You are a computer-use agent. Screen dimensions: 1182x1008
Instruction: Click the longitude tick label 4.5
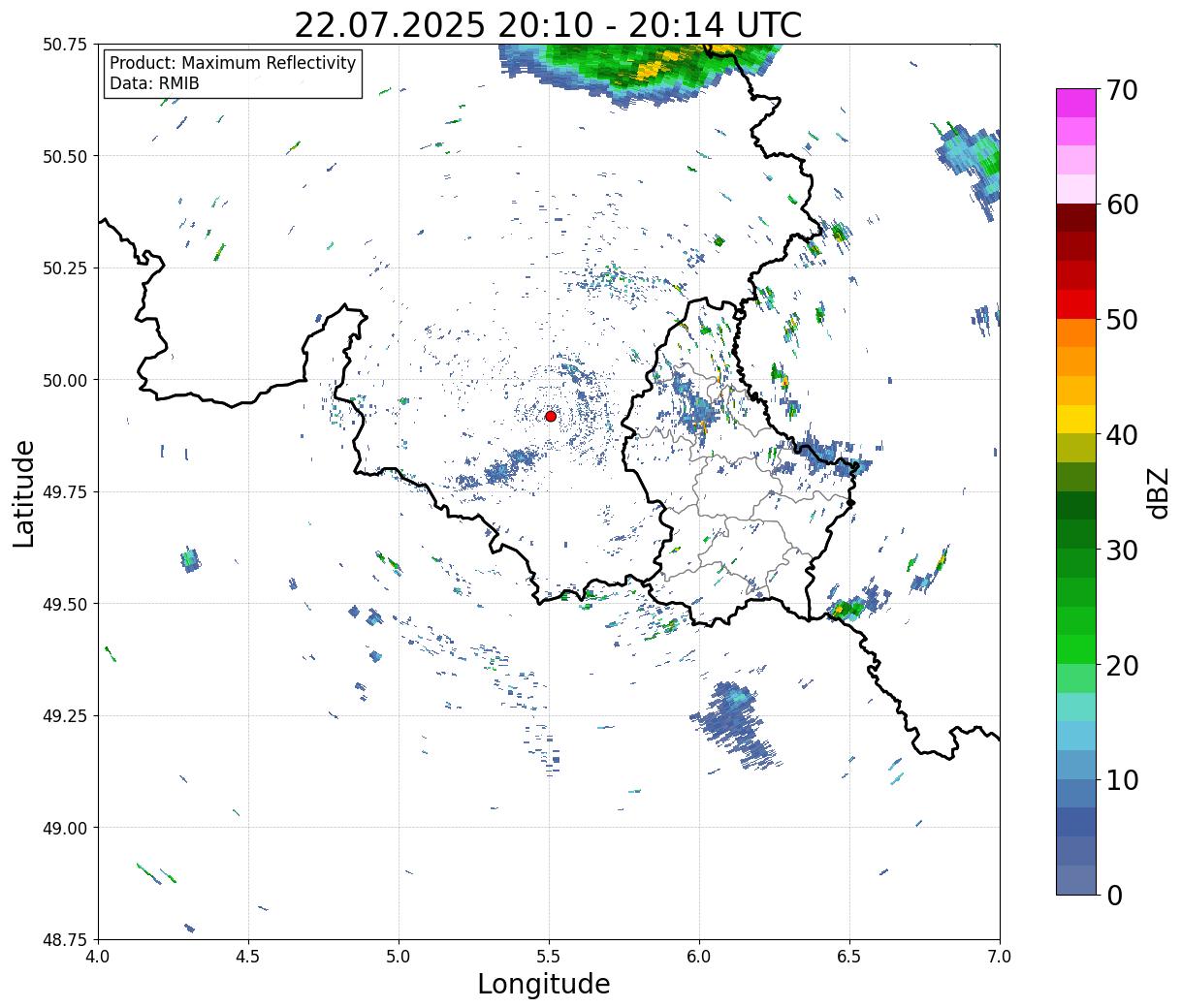click(x=248, y=956)
